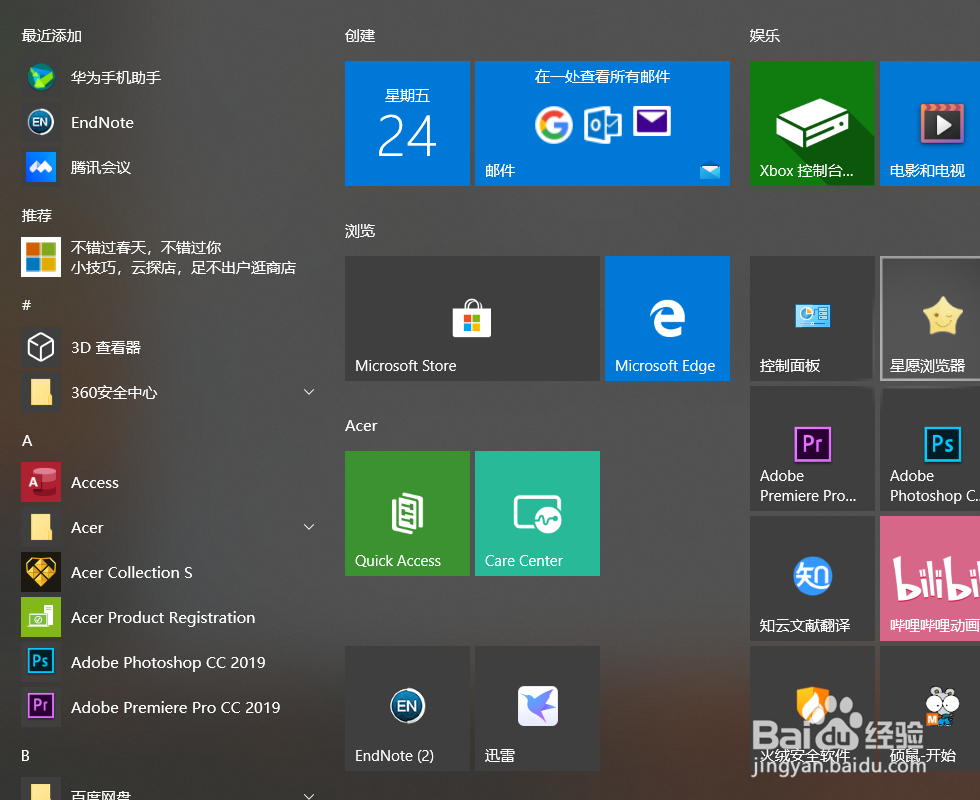The width and height of the screenshot is (980, 800).
Task: Launch the 迅雷 tile
Action: [x=538, y=708]
